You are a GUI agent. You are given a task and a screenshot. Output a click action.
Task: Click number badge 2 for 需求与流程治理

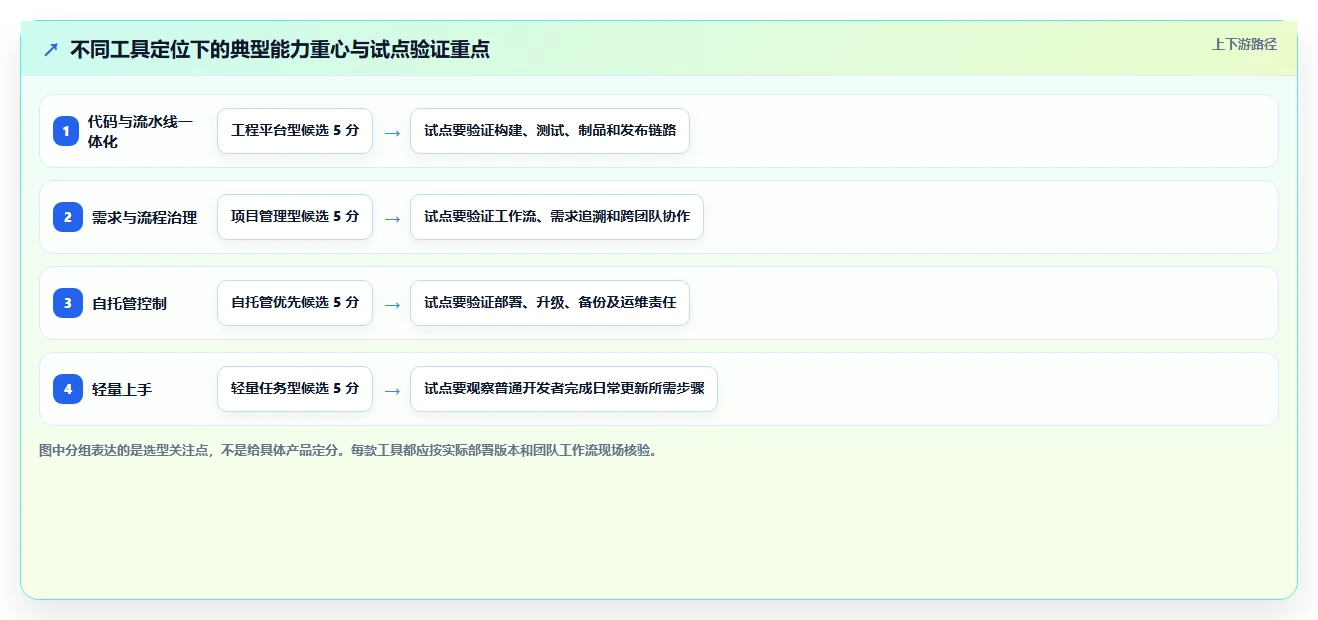67,217
